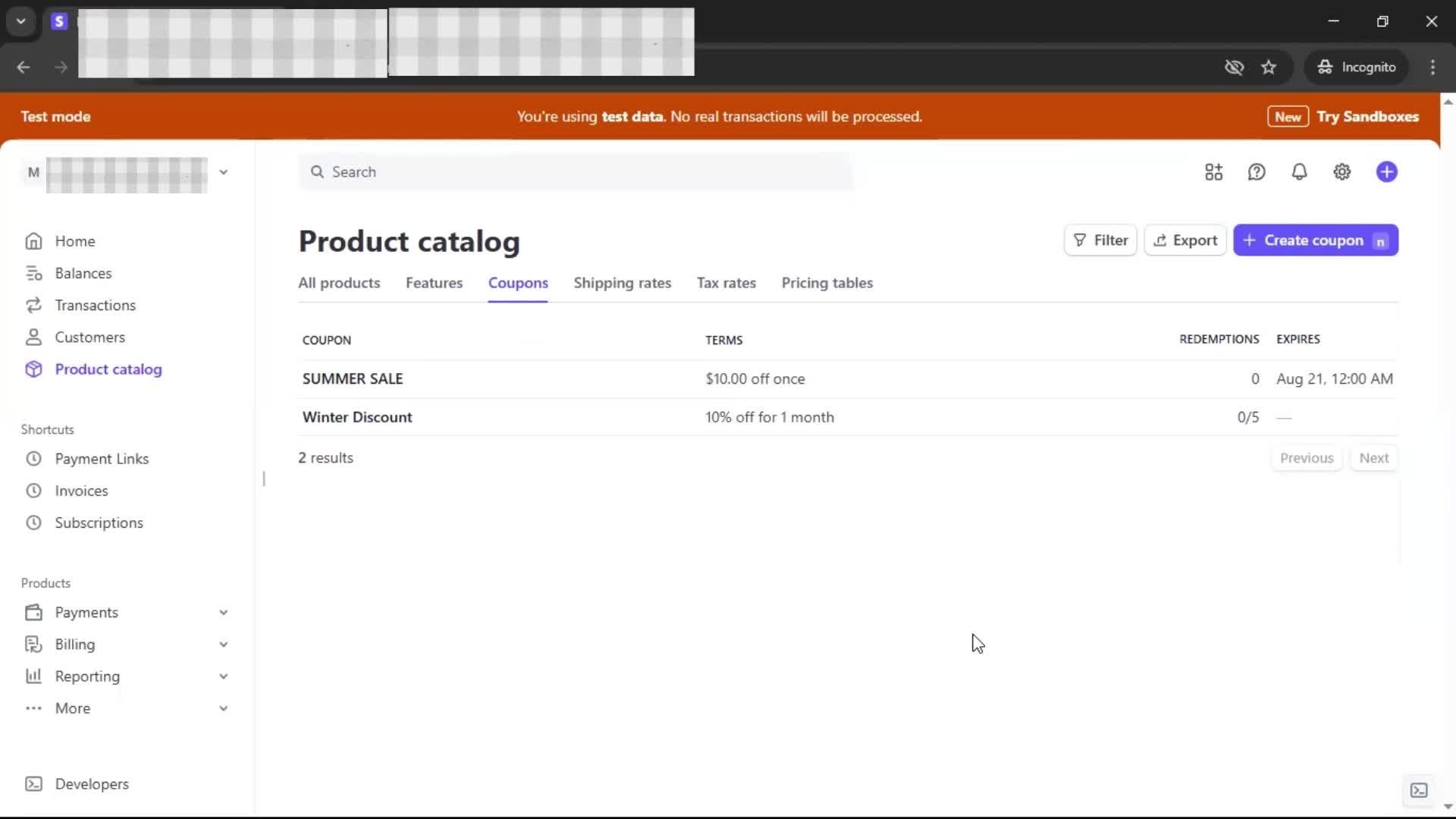Open notifications bell icon
Image resolution: width=1456 pixels, height=819 pixels.
tap(1299, 172)
